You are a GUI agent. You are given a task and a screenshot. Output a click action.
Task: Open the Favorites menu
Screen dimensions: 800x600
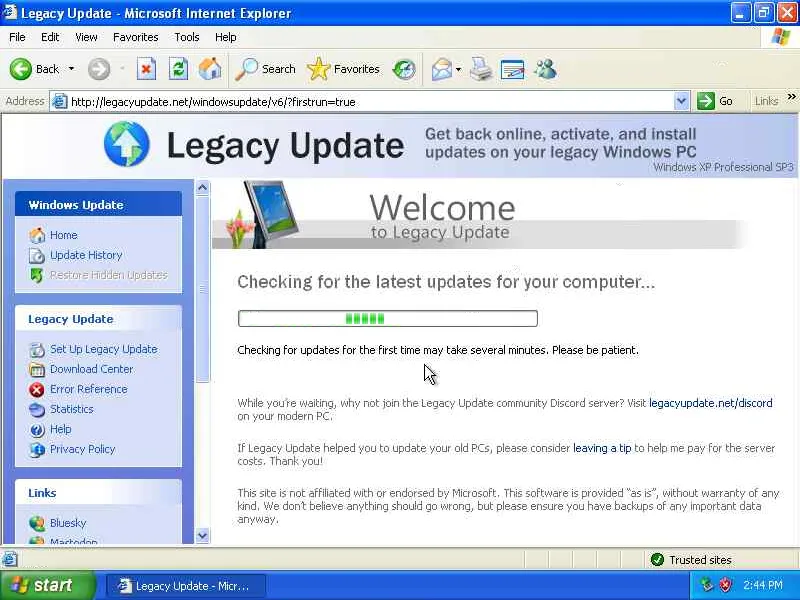point(136,37)
